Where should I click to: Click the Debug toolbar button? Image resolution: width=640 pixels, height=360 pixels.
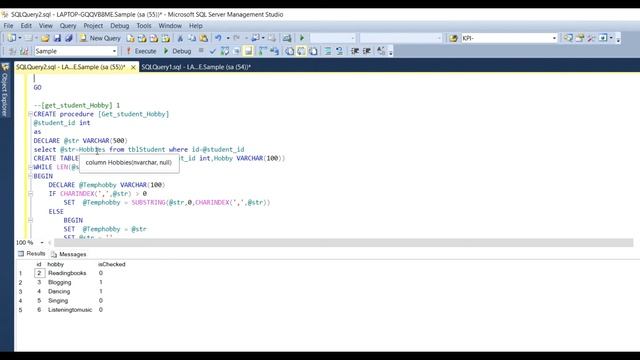[x=178, y=51]
